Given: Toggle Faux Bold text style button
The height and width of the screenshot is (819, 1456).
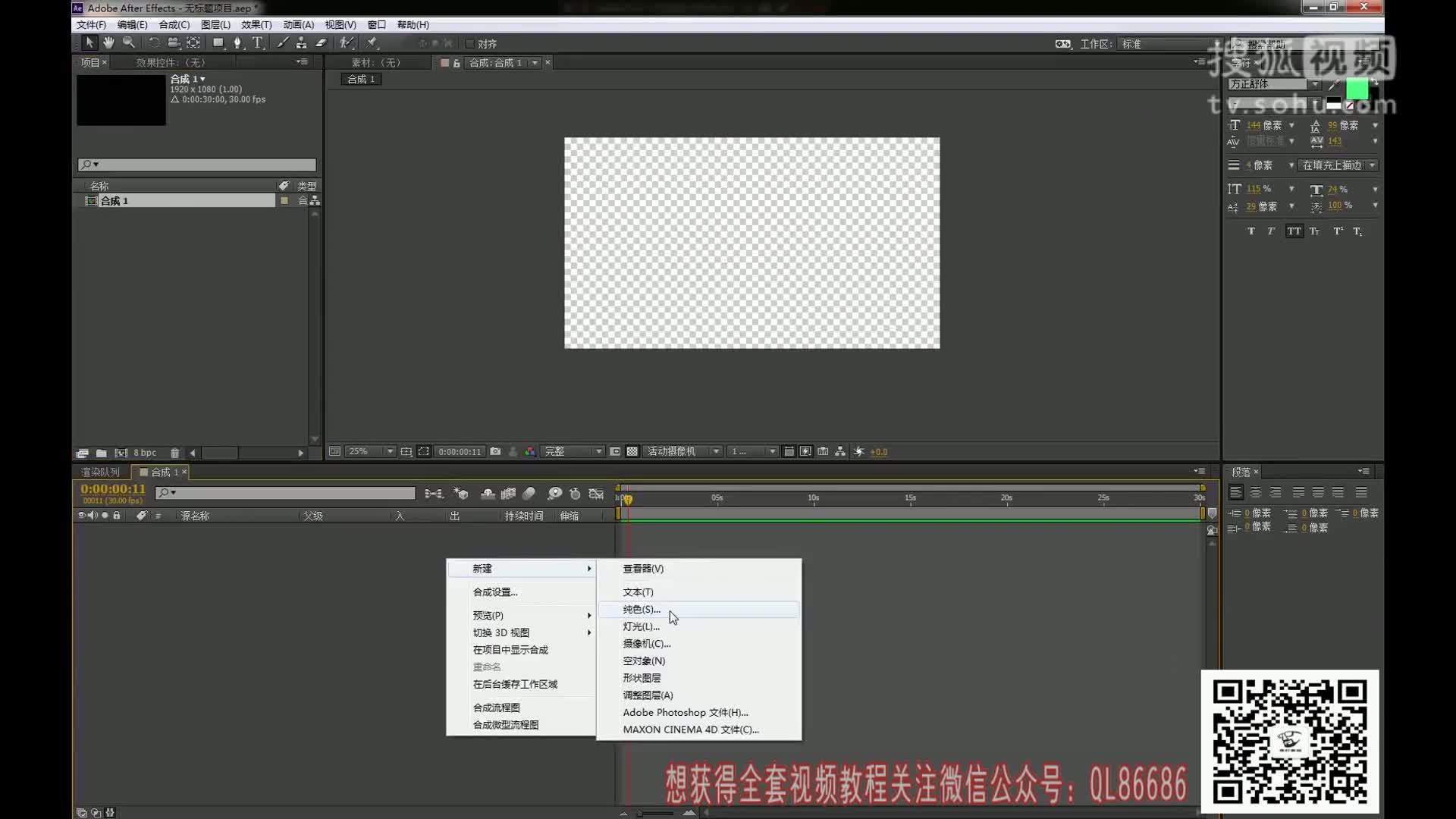Looking at the screenshot, I should coord(1251,231).
